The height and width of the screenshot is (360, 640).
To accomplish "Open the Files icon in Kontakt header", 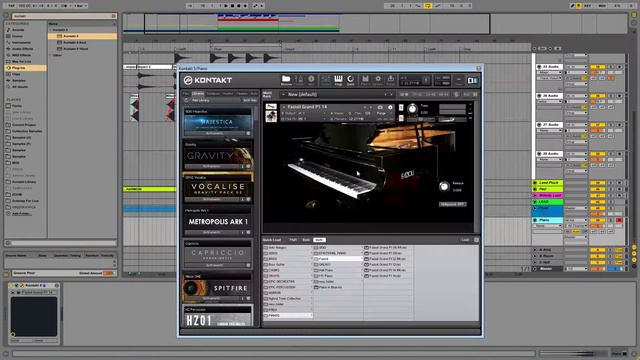I will click(x=365, y=80).
